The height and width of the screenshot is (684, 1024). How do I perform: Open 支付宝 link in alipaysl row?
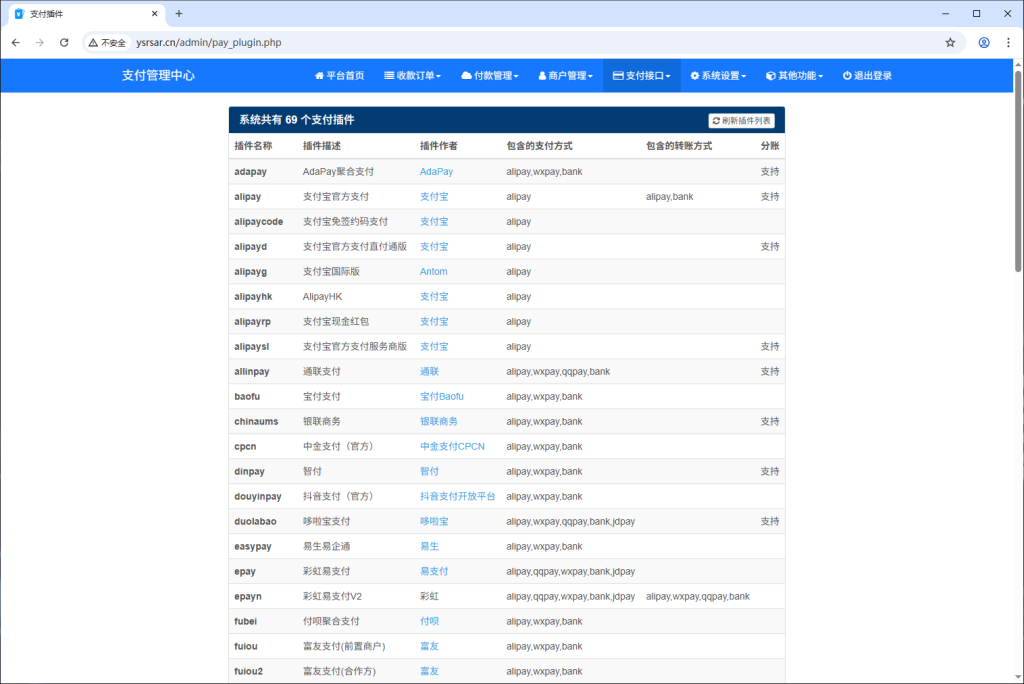tap(434, 347)
